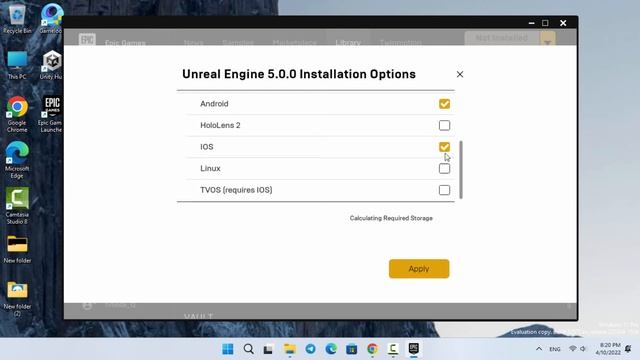Uncheck the IOS platform checkbox
Image resolution: width=640 pixels, height=360 pixels.
pos(444,147)
